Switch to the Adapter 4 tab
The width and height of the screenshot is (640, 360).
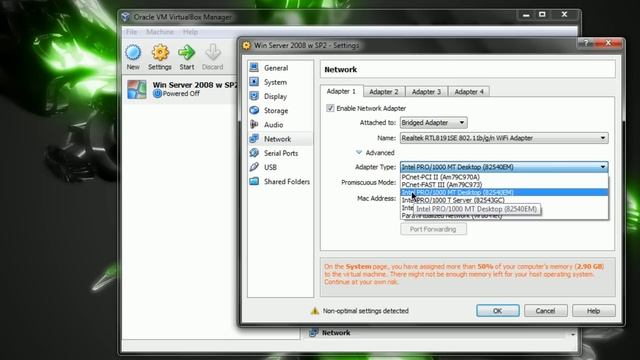click(469, 92)
